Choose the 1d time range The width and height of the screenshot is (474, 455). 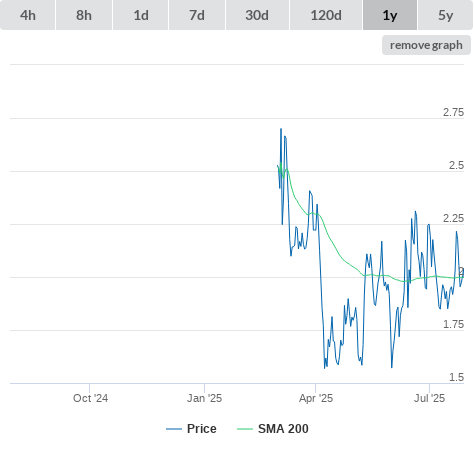coord(141,15)
